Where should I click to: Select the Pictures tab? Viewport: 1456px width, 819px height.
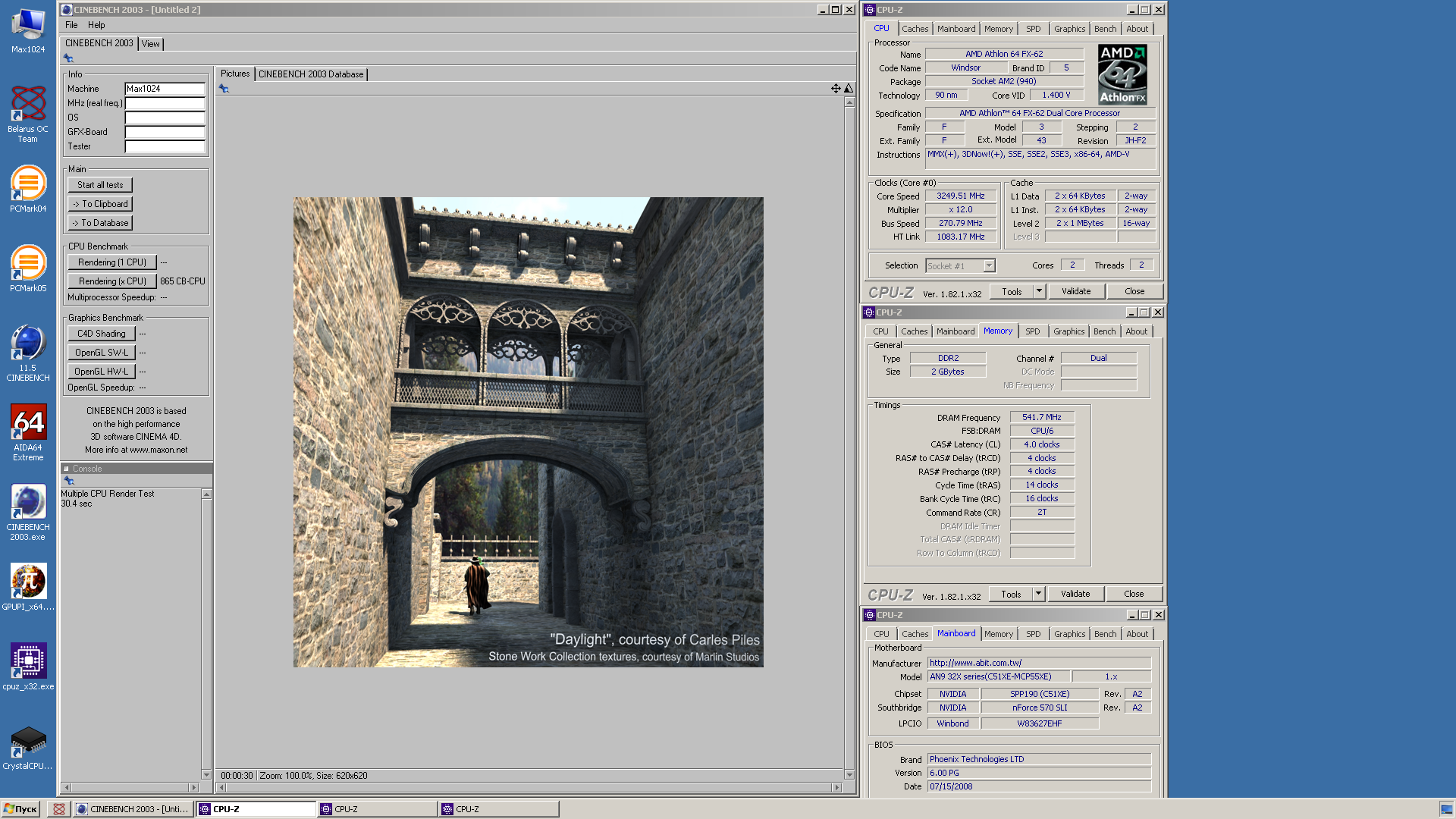click(x=235, y=74)
